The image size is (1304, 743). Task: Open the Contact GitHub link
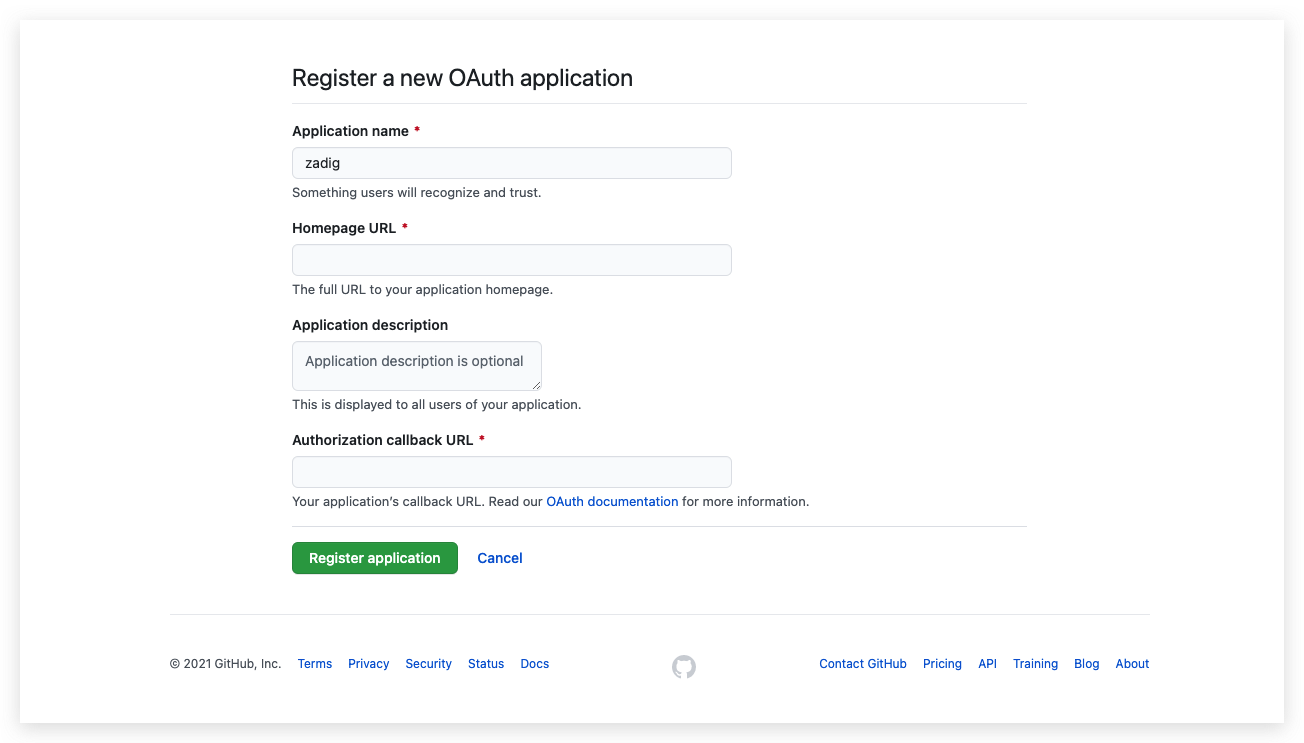pyautogui.click(x=862, y=663)
